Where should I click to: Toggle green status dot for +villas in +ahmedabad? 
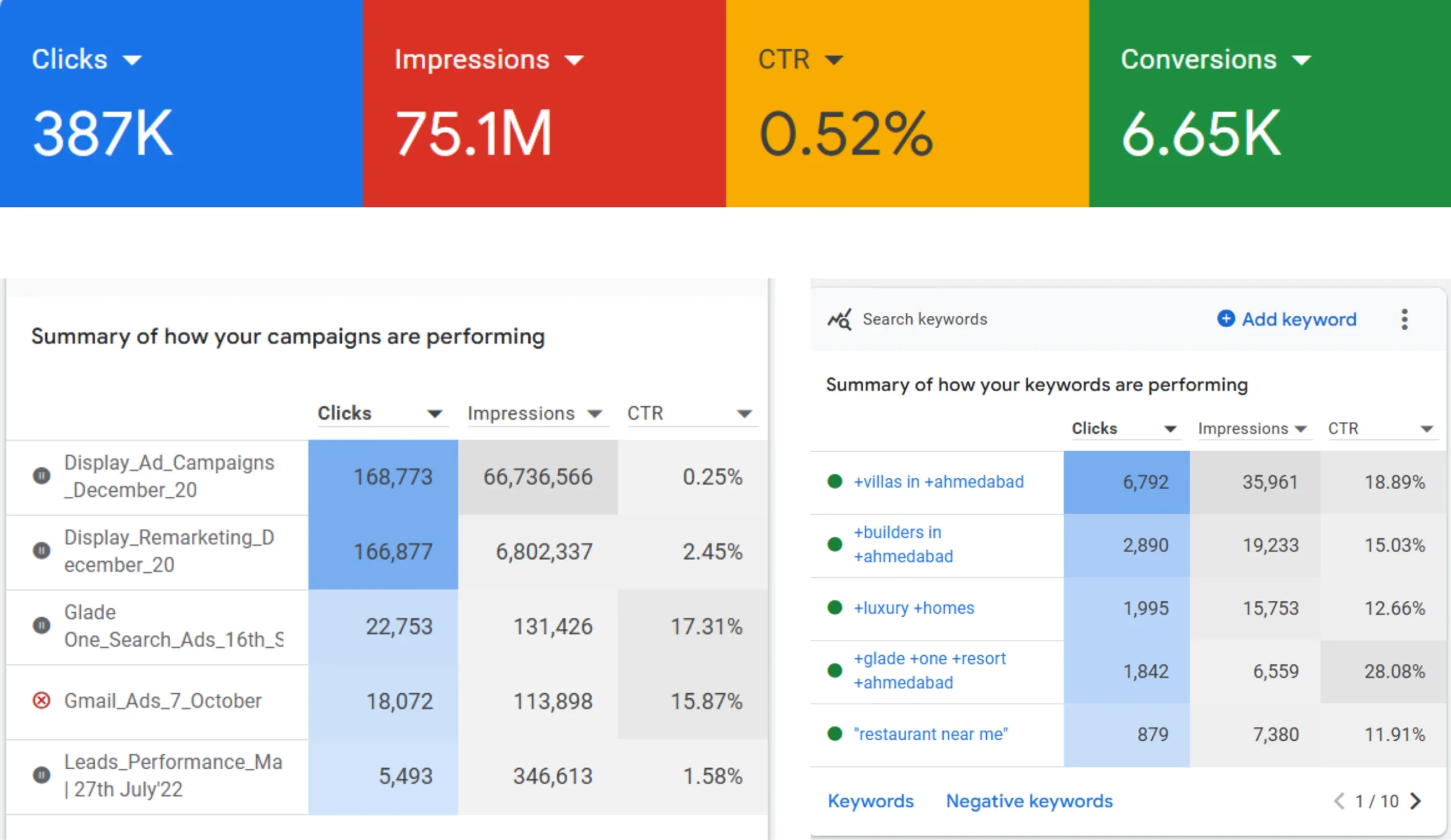835,481
